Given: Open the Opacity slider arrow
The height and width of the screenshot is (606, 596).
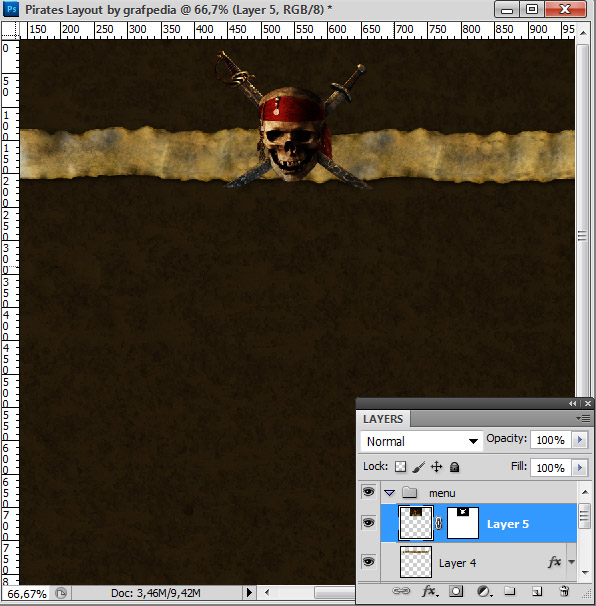Looking at the screenshot, I should tap(579, 439).
